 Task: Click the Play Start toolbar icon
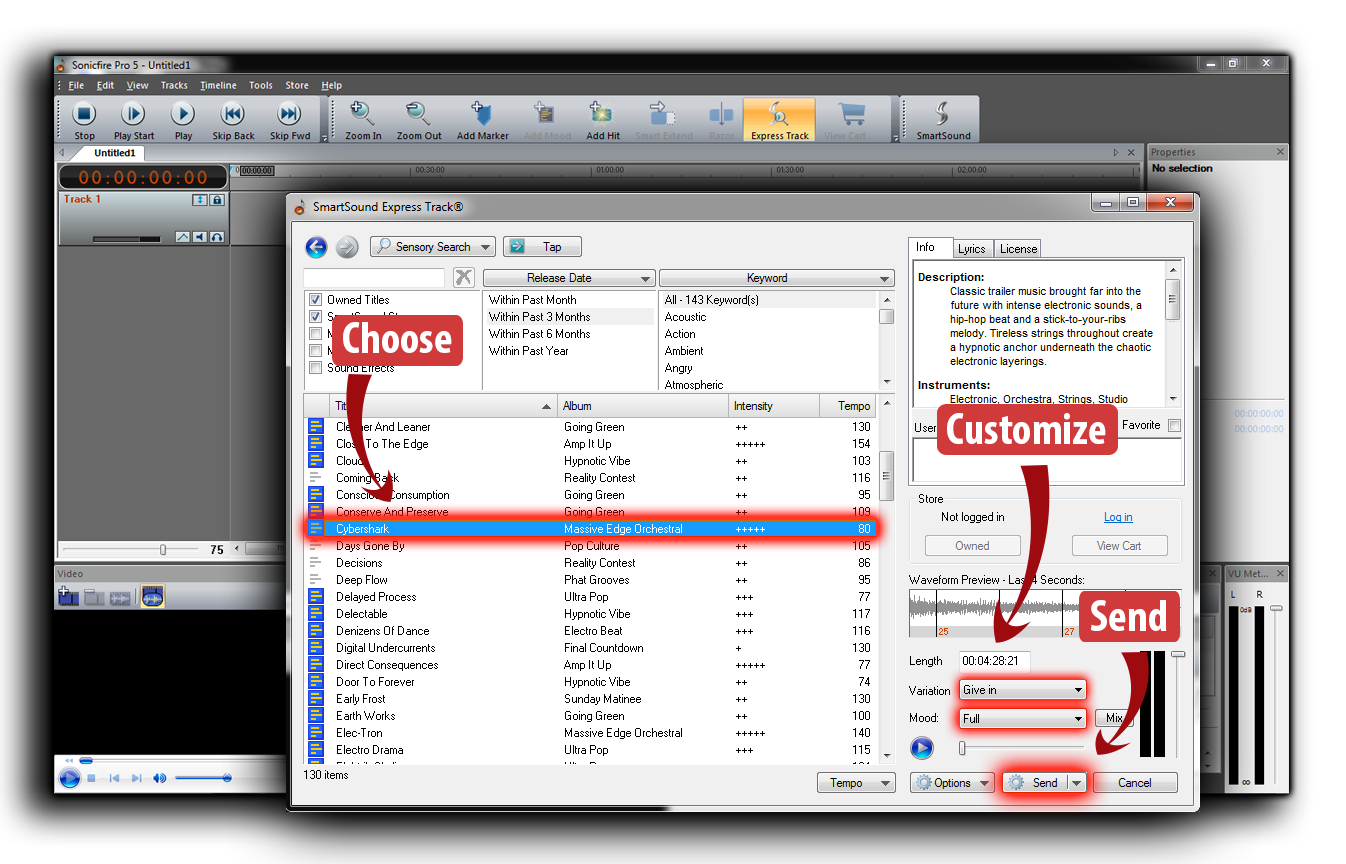(134, 120)
